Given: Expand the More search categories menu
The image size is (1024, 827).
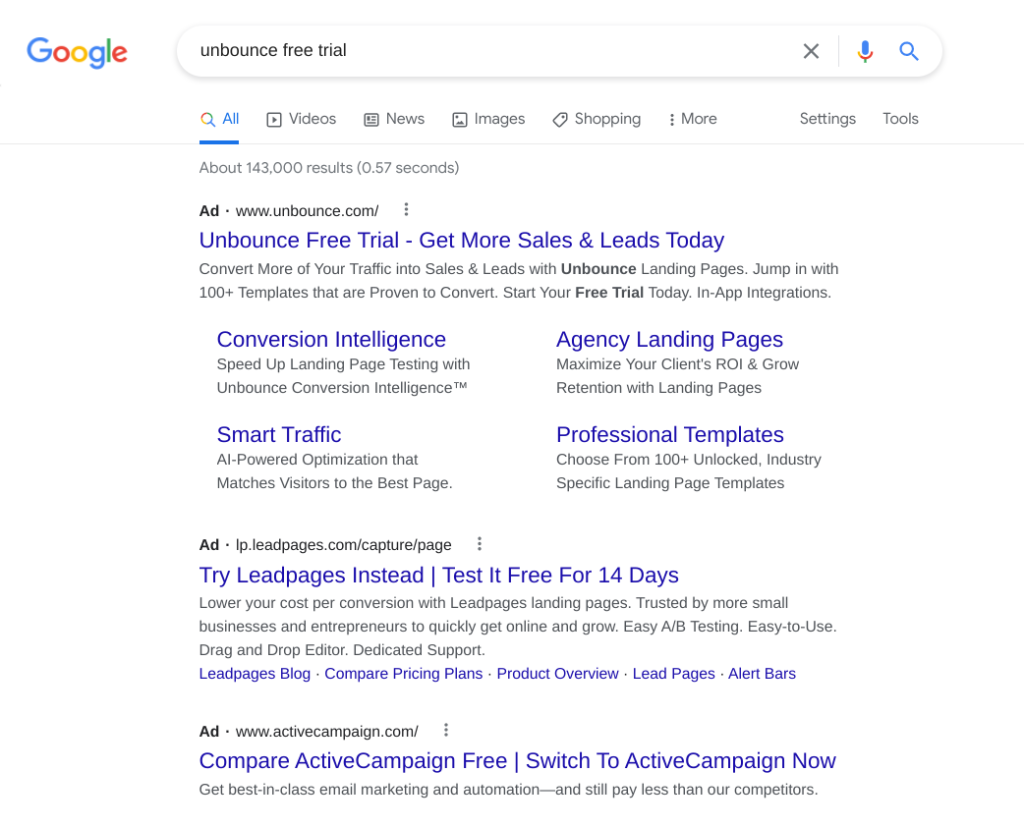Looking at the screenshot, I should [x=692, y=119].
